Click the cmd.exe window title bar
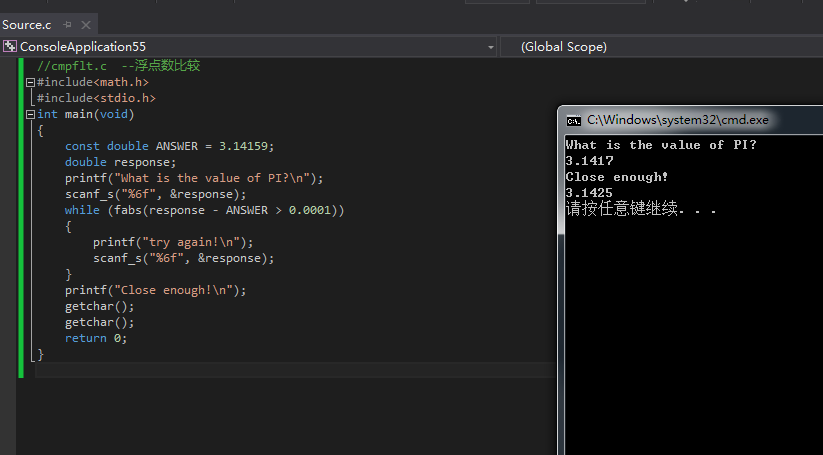The height and width of the screenshot is (455, 823). 691,120
